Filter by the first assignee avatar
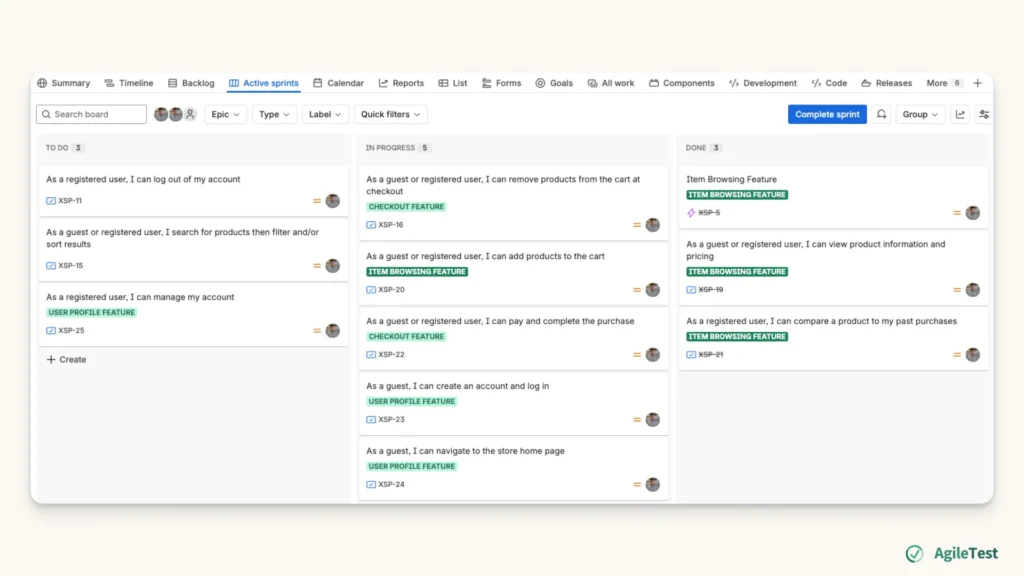Viewport: 1024px width, 576px height. pos(161,114)
